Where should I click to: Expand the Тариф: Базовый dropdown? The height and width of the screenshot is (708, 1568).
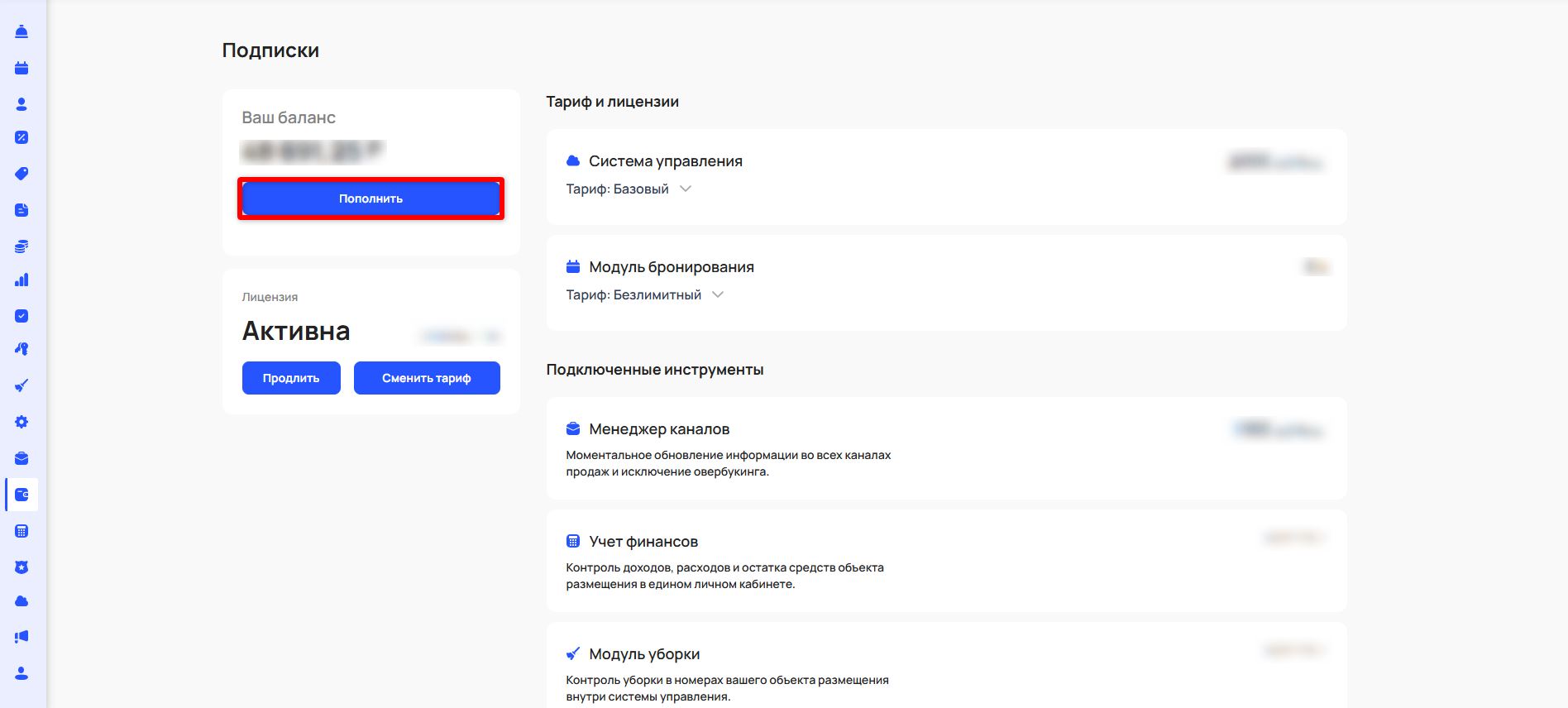point(685,189)
